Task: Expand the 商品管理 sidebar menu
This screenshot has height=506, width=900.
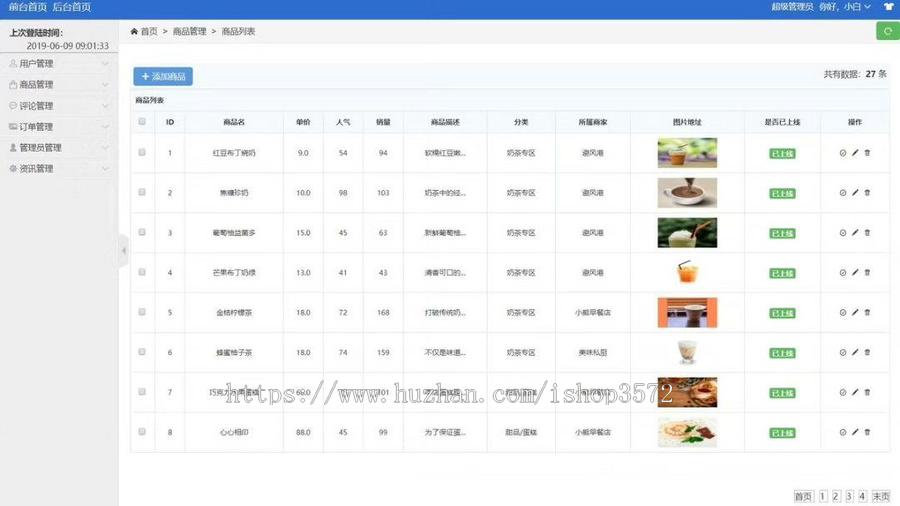Action: click(59, 85)
